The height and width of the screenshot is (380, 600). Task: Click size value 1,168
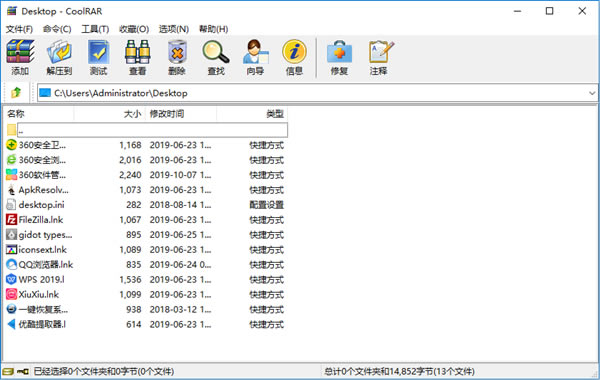tap(130, 145)
